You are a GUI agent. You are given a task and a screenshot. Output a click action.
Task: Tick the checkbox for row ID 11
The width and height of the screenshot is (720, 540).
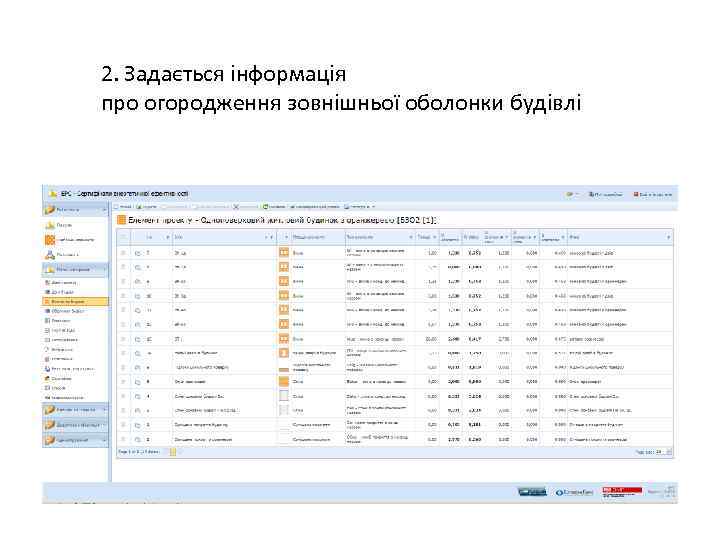[x=123, y=310]
